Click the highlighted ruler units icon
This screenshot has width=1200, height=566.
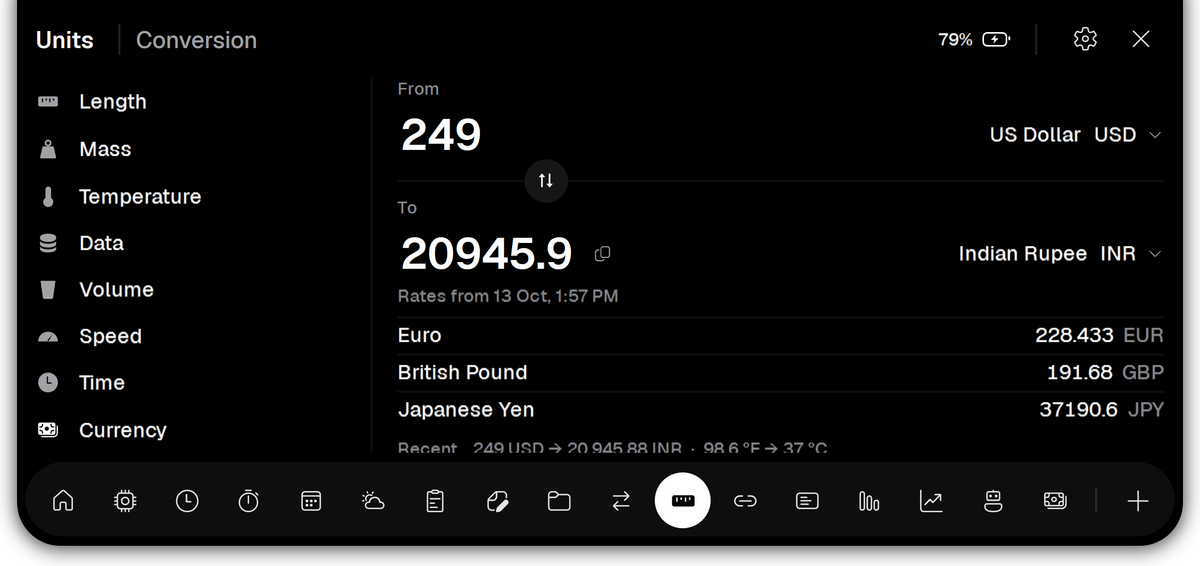pyautogui.click(x=683, y=501)
